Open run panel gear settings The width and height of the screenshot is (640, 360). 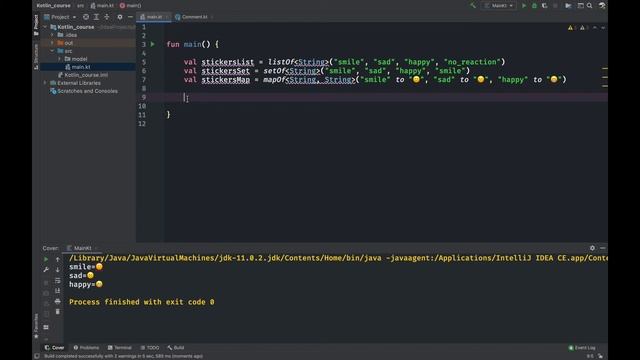(592, 248)
